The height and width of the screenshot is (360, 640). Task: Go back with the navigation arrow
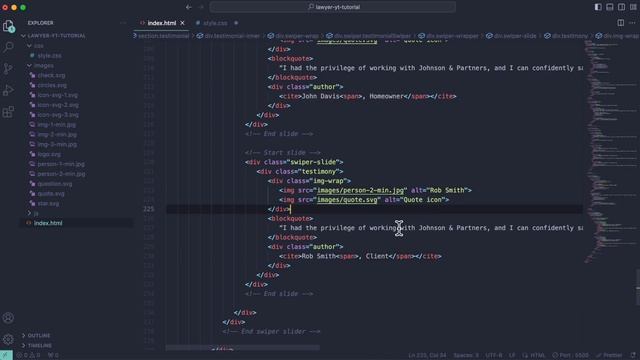(189, 7)
